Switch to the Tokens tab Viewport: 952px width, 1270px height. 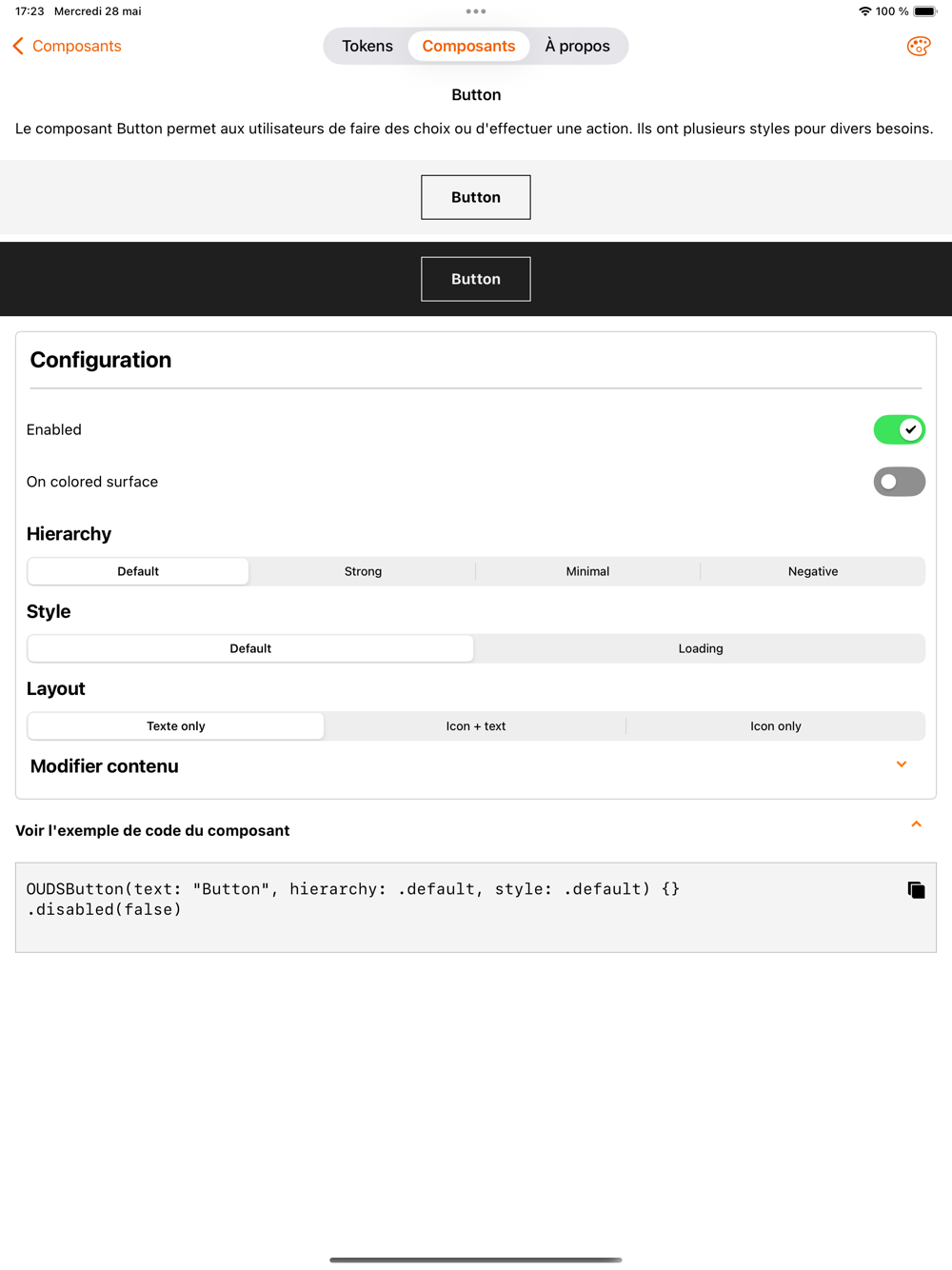pyautogui.click(x=367, y=46)
